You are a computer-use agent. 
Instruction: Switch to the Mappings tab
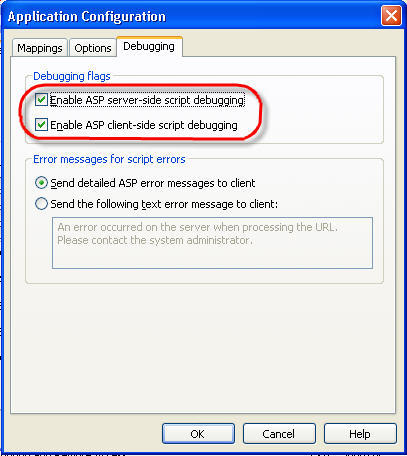pyautogui.click(x=40, y=48)
